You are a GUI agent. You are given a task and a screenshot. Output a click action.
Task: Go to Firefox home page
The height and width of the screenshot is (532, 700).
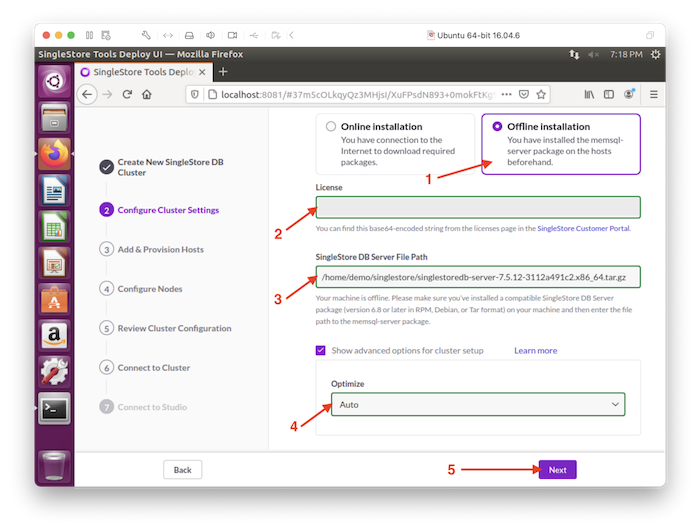(147, 95)
